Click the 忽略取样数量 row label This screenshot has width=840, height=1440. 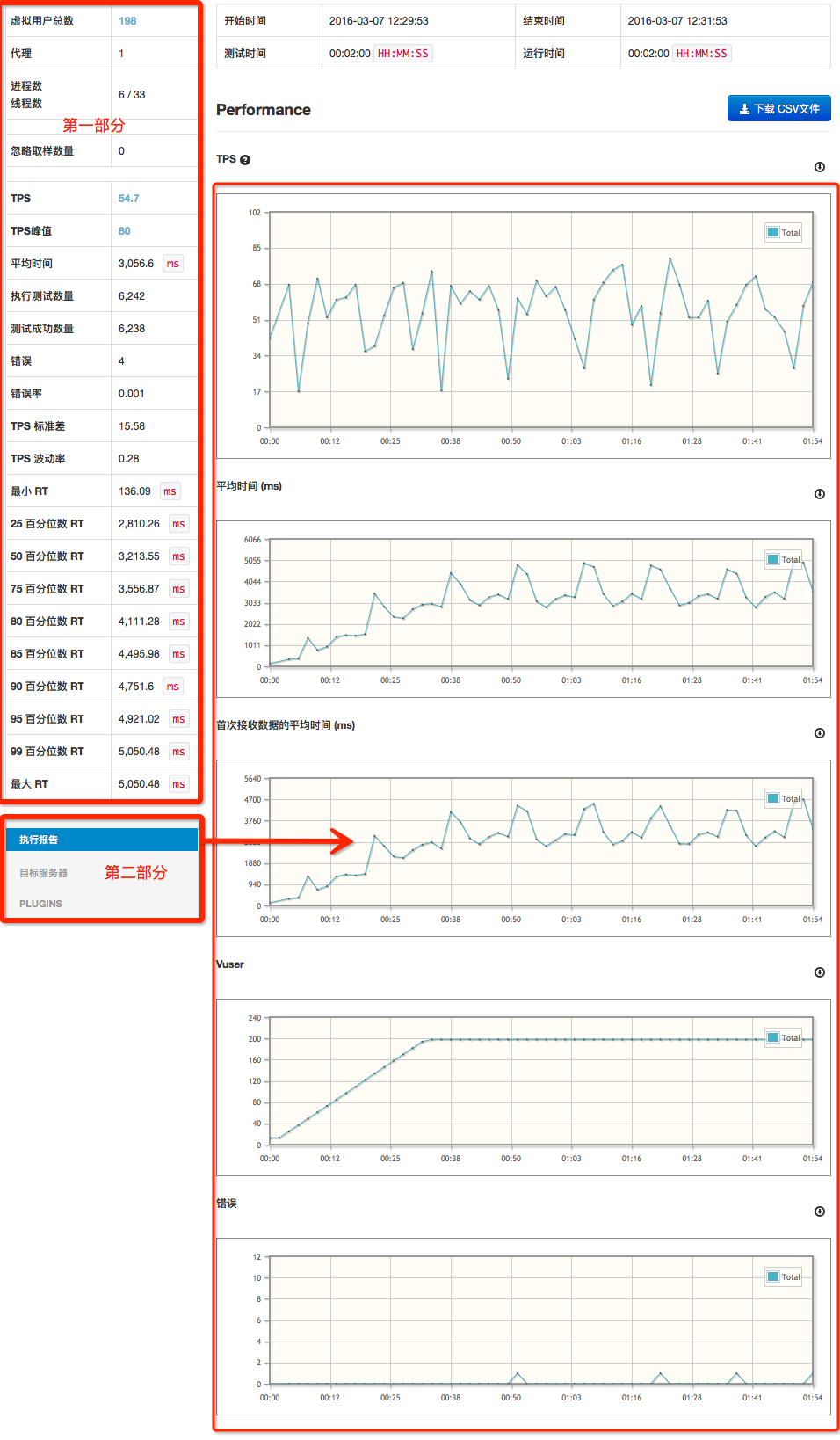(x=42, y=151)
